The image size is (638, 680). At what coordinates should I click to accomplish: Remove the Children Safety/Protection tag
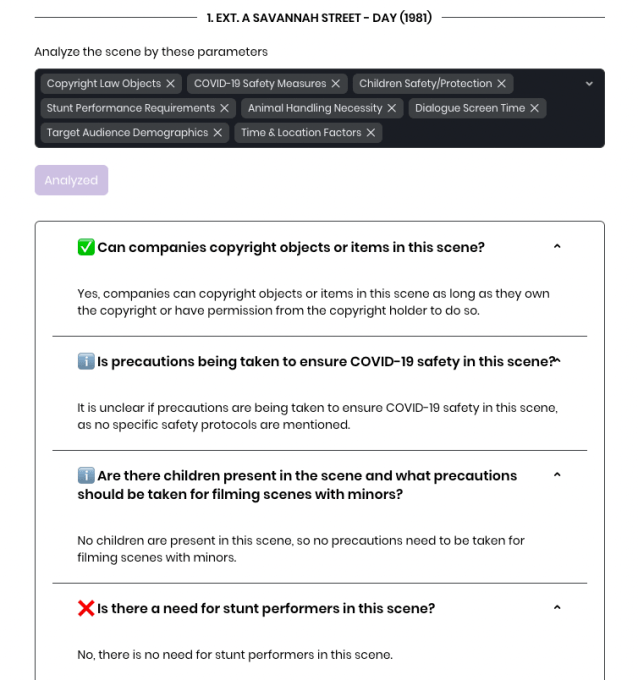(502, 84)
